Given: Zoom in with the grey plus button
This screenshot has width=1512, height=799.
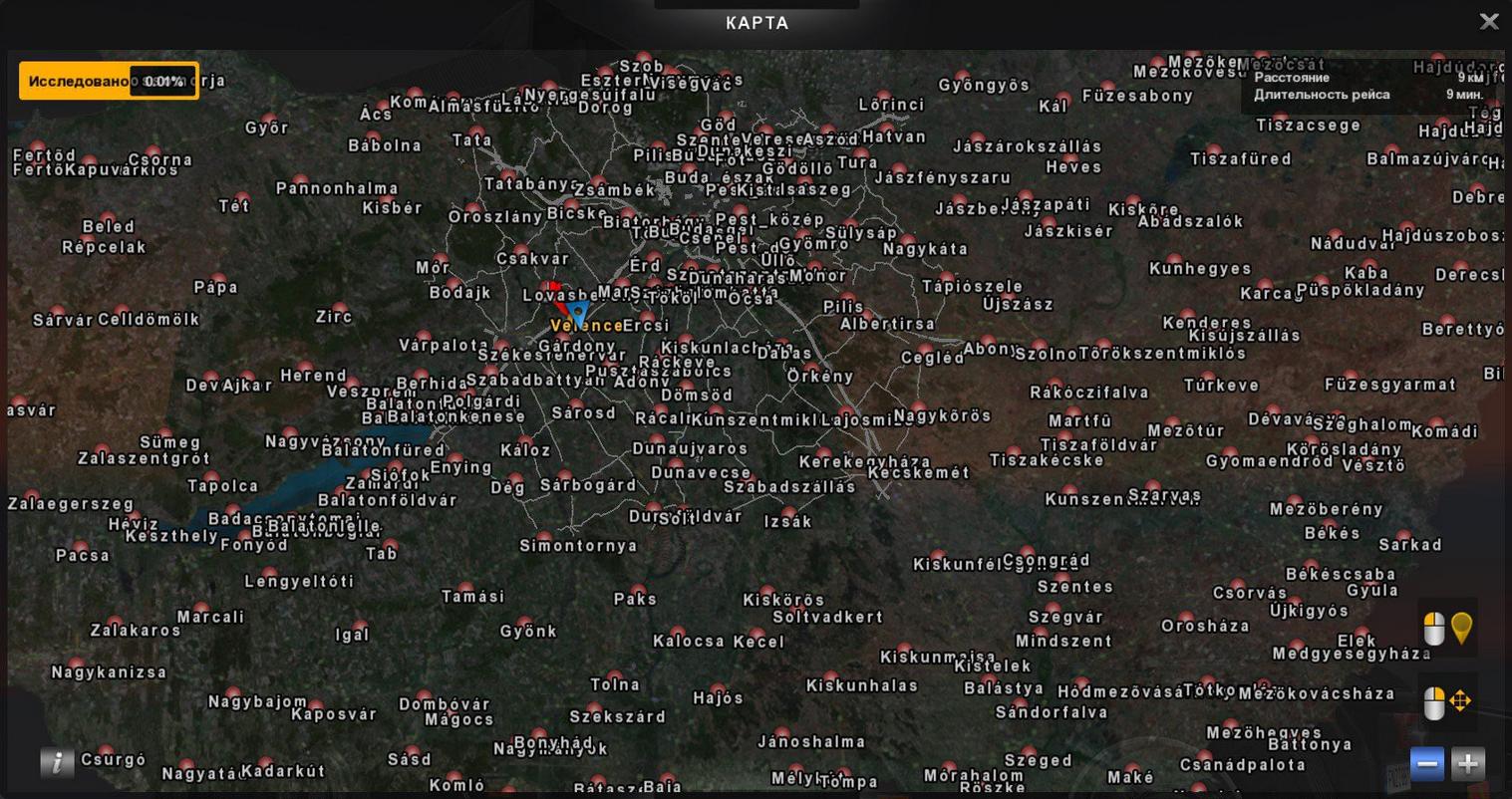Looking at the screenshot, I should (1467, 764).
